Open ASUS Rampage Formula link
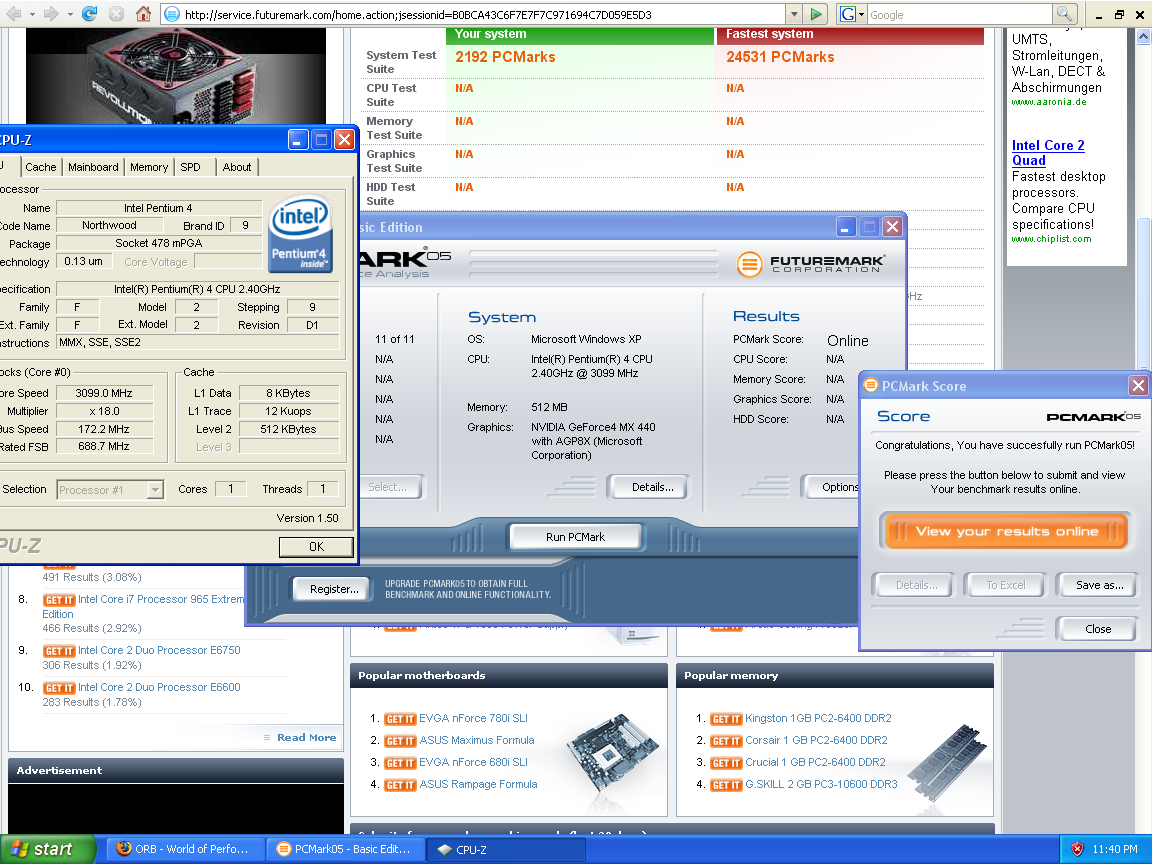The image size is (1152, 864). [478, 784]
